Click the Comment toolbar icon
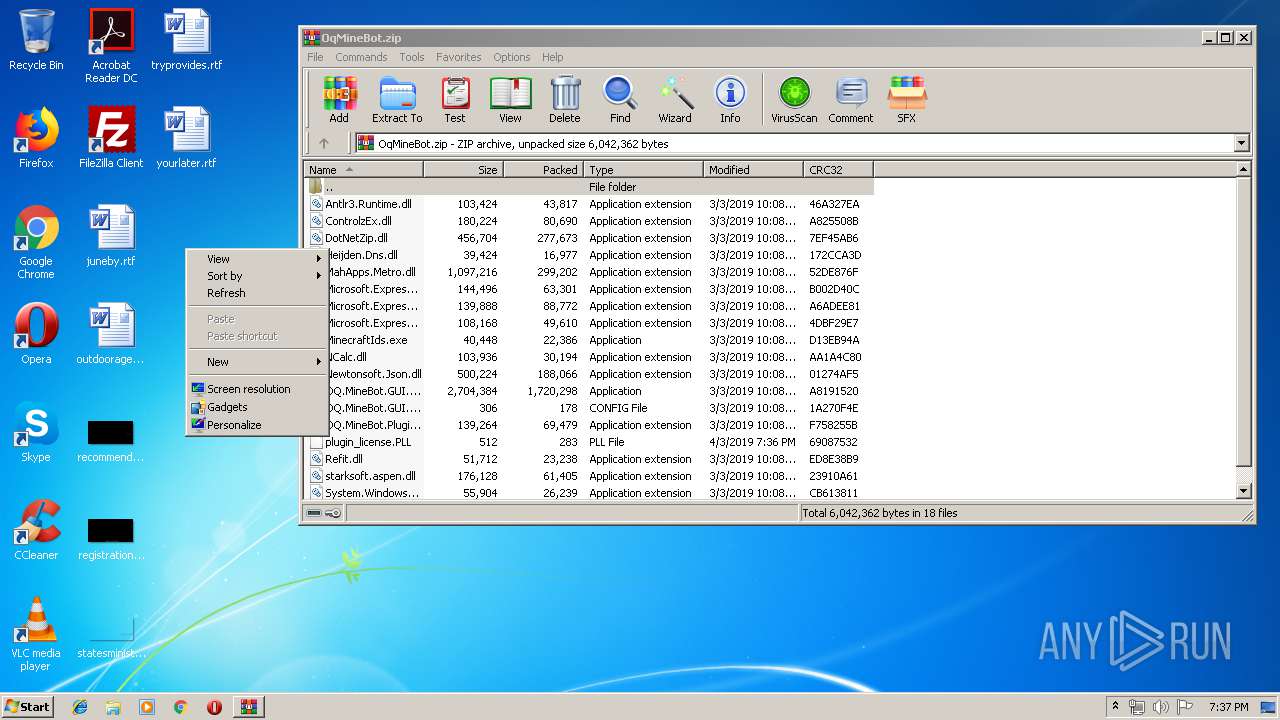 pos(851,100)
